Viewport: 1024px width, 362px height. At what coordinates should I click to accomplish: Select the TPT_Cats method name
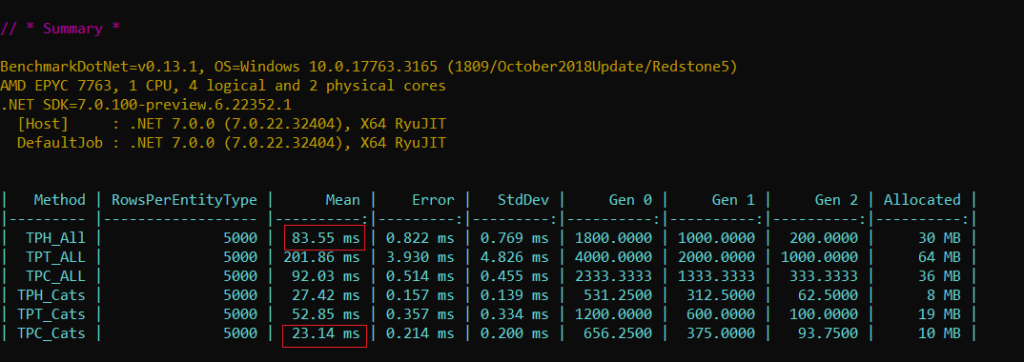click(x=51, y=314)
